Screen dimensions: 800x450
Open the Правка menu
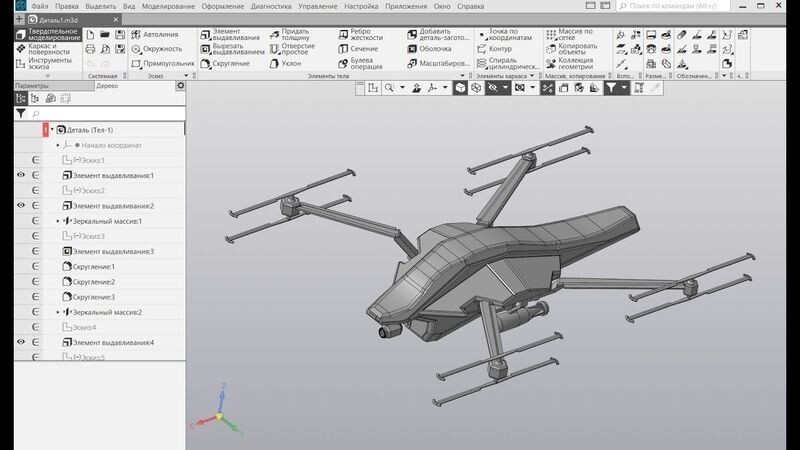point(66,6)
